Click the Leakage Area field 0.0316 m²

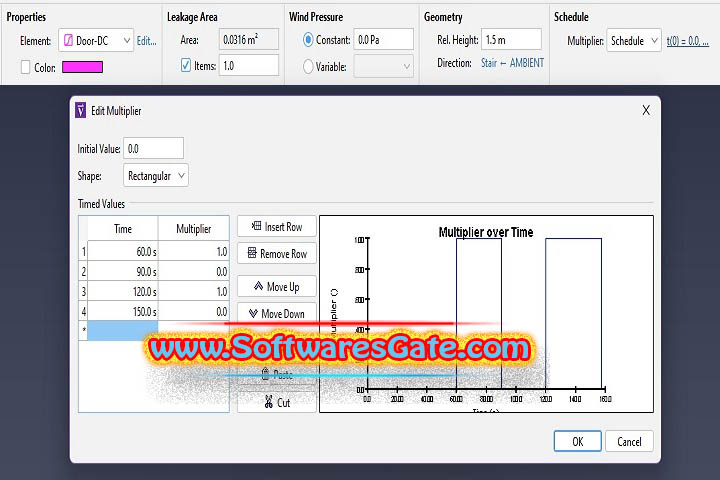pyautogui.click(x=249, y=39)
